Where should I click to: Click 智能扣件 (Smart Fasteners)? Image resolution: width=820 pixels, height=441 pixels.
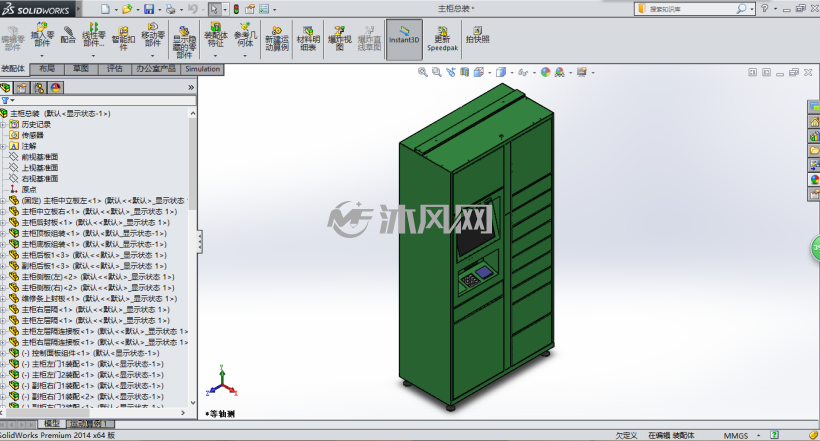(123, 38)
